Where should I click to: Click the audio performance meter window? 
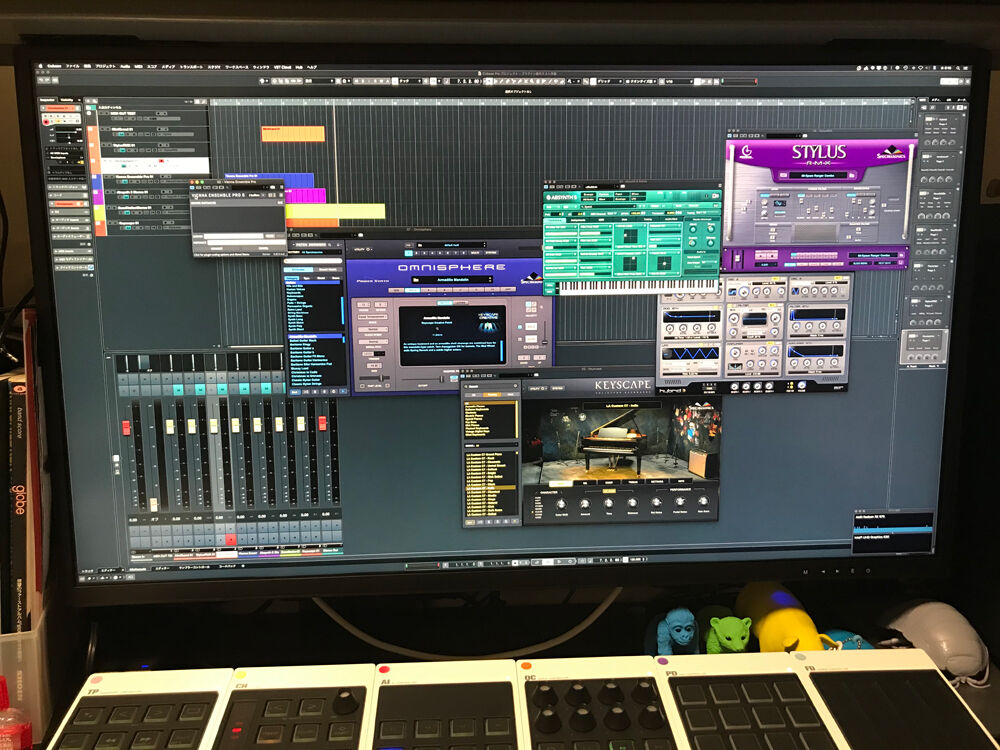coord(893,532)
